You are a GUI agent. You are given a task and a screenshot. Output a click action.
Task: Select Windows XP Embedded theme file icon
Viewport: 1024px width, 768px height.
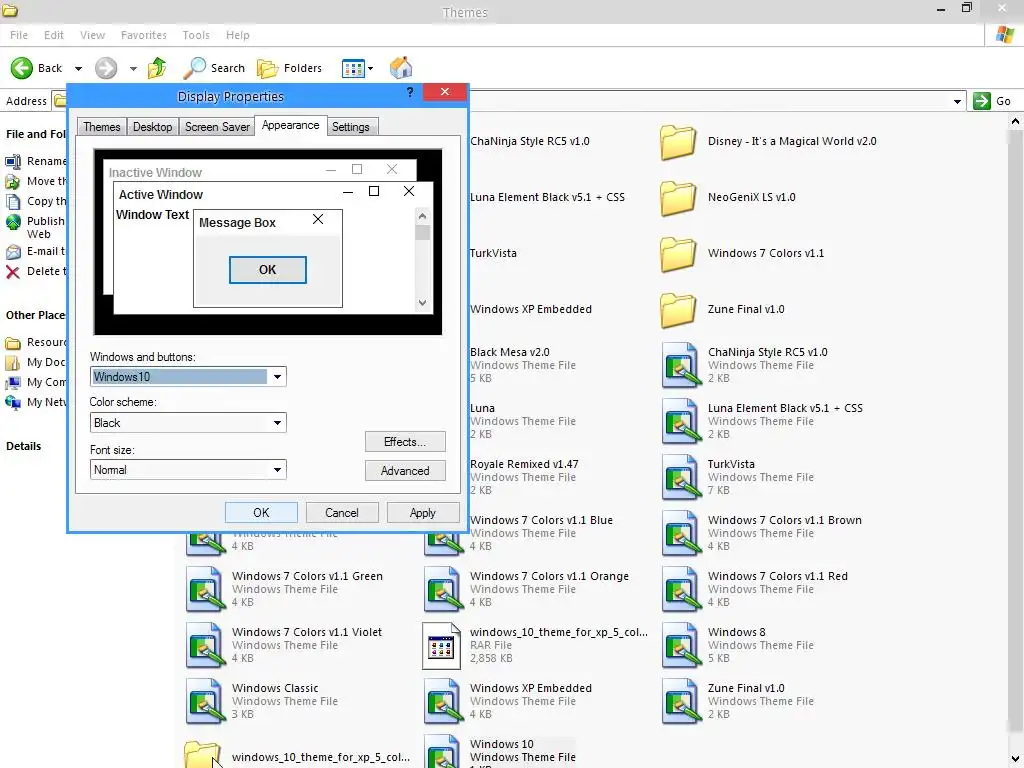pos(443,703)
